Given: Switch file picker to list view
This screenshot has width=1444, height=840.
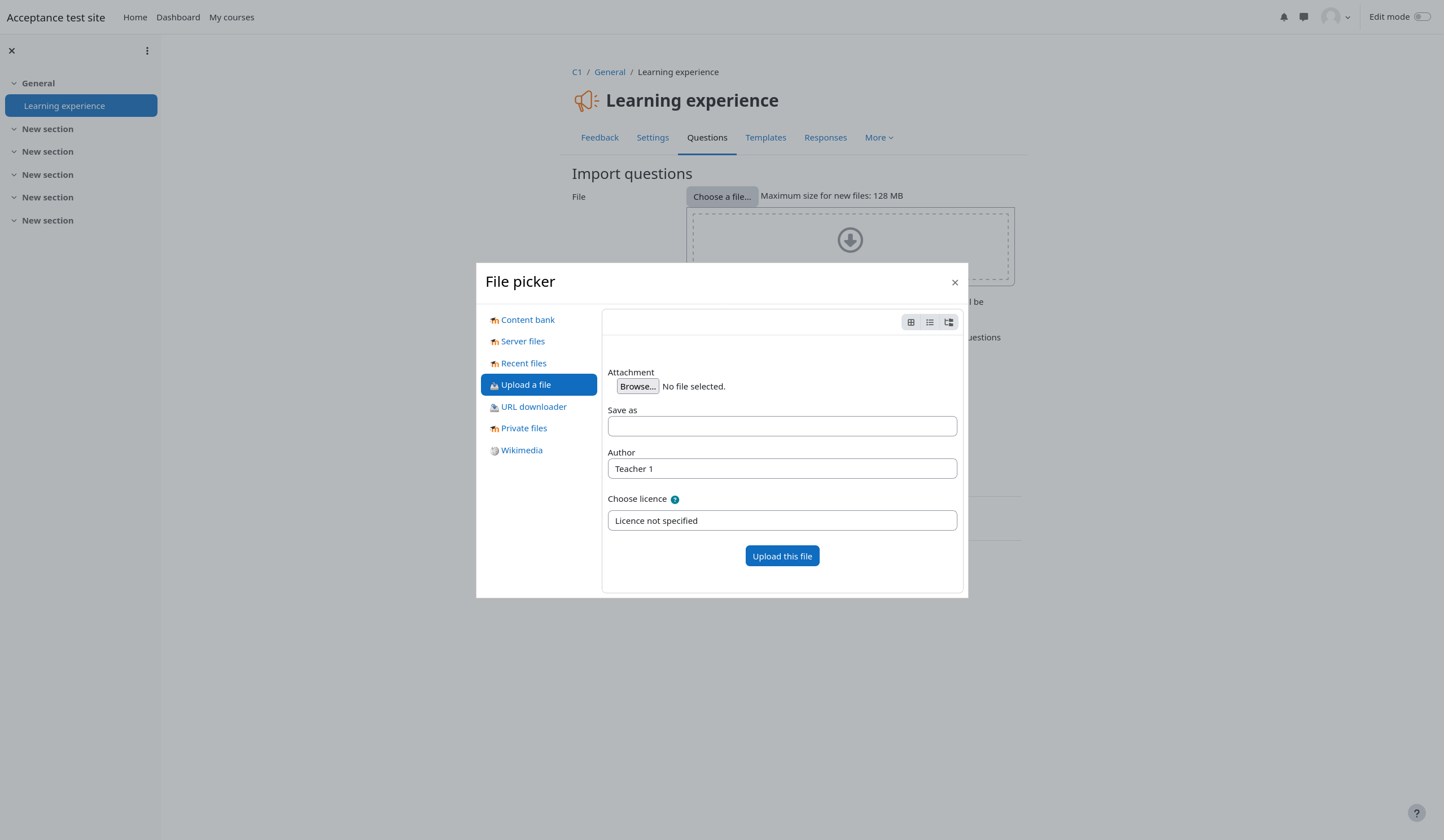Looking at the screenshot, I should pos(929,322).
